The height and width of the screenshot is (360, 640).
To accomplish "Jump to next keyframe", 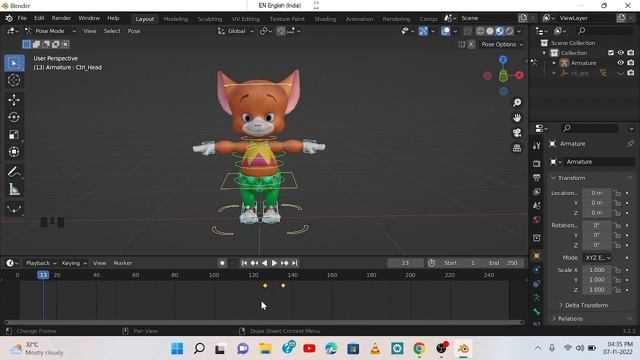I will [x=284, y=263].
